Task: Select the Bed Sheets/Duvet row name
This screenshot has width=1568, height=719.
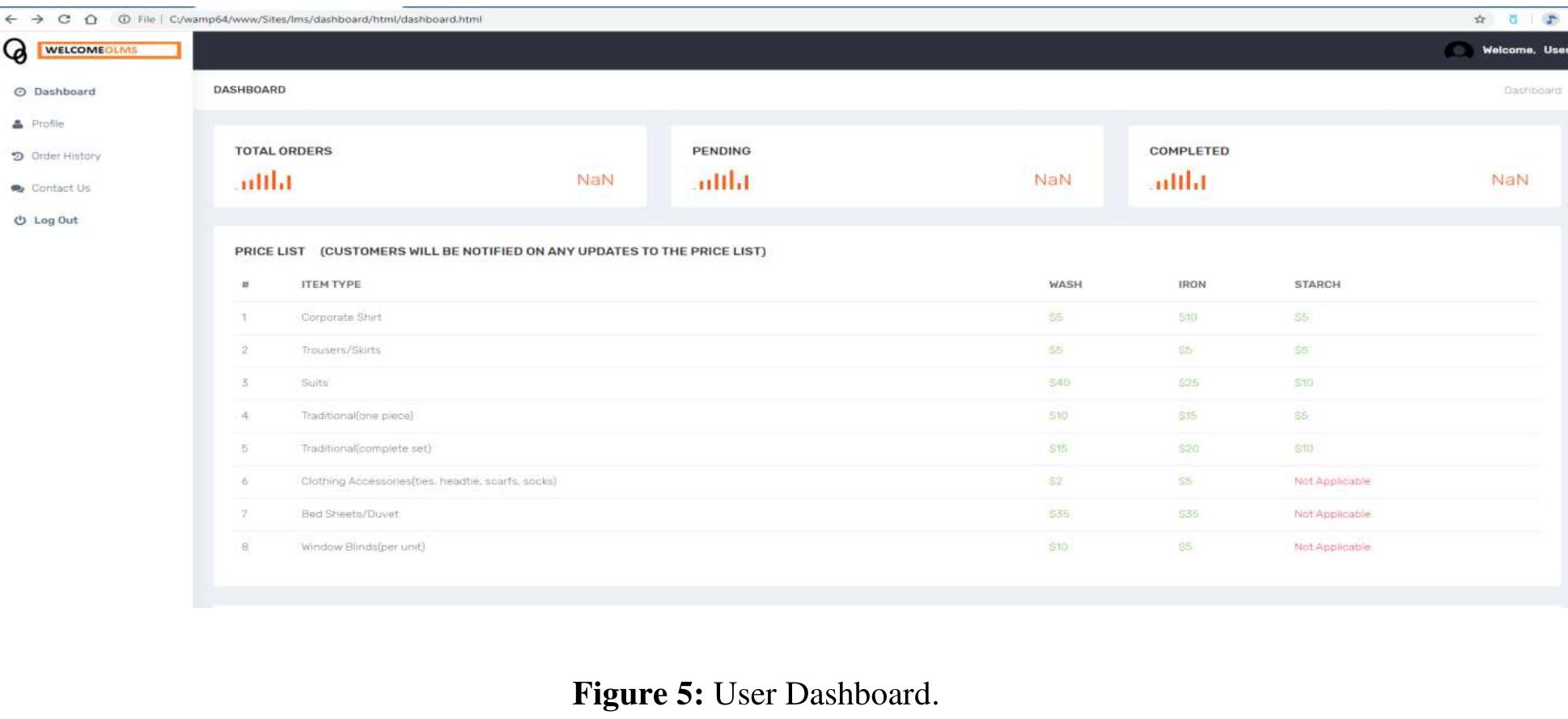Action: click(x=350, y=514)
